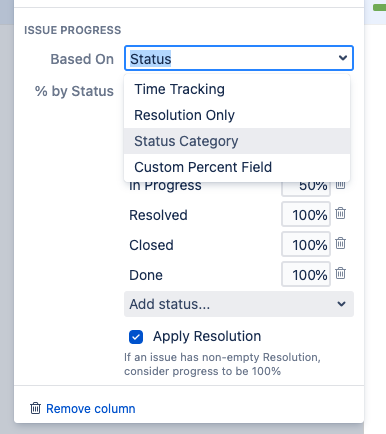Viewport: 386px width, 434px height.
Task: Delete the Done status row
Action: [340, 273]
